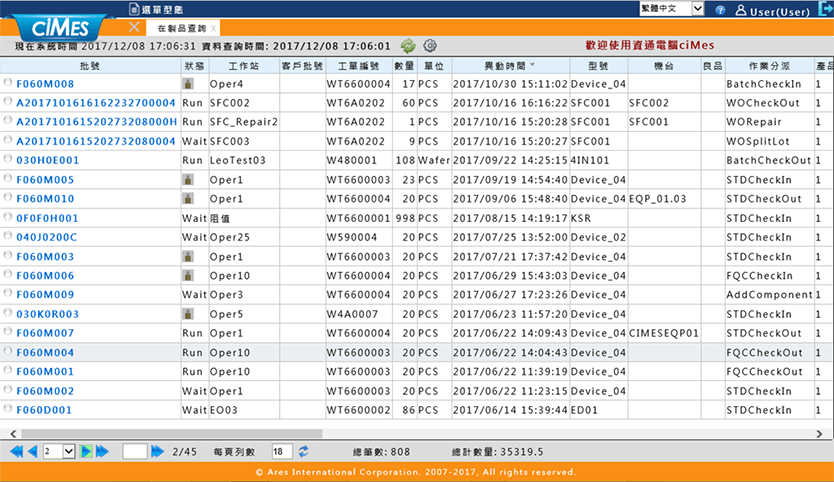Screen dimensions: 834x482
Task: Go to the first page
Action: point(16,452)
